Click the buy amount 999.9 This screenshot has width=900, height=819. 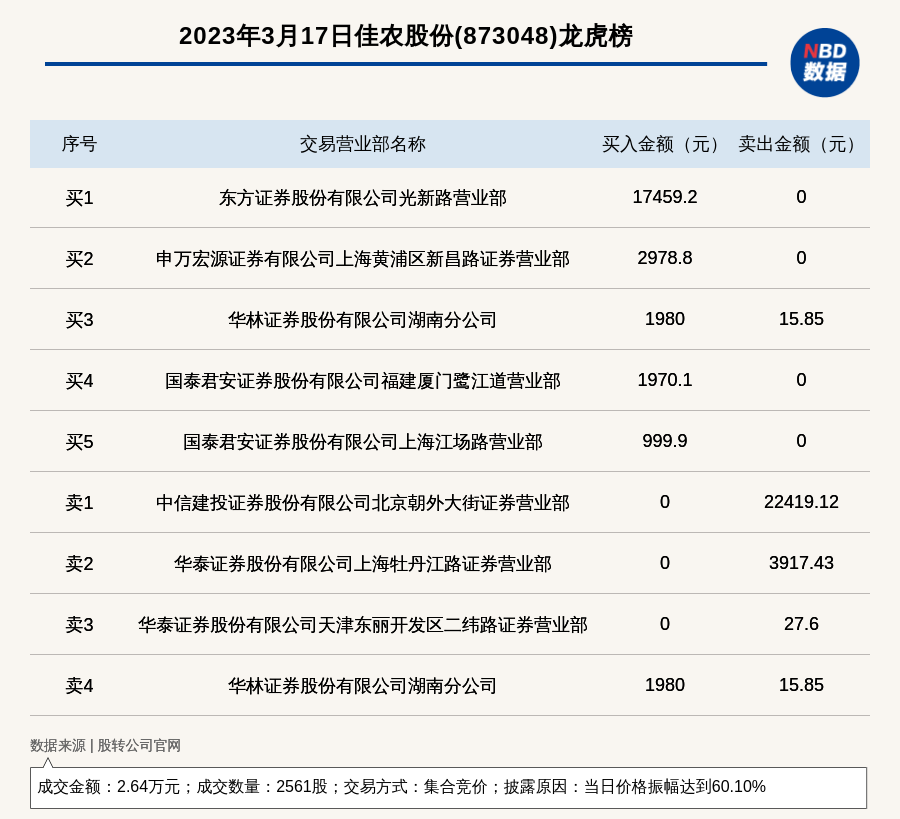pyautogui.click(x=665, y=441)
